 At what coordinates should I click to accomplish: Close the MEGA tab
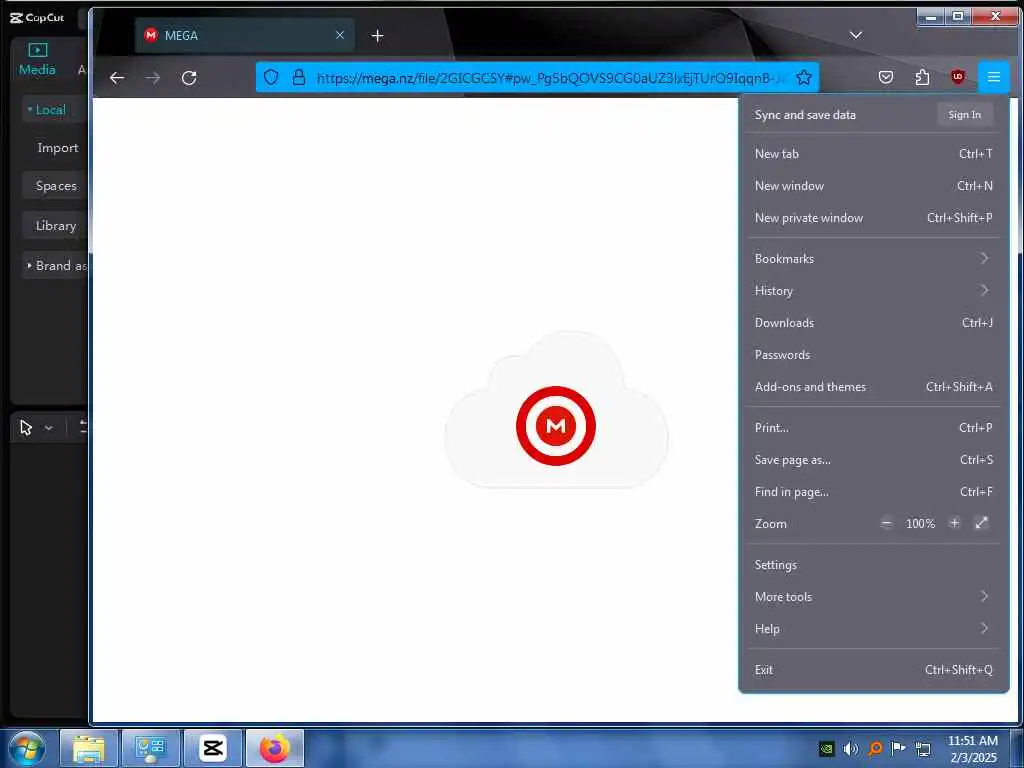pos(340,35)
